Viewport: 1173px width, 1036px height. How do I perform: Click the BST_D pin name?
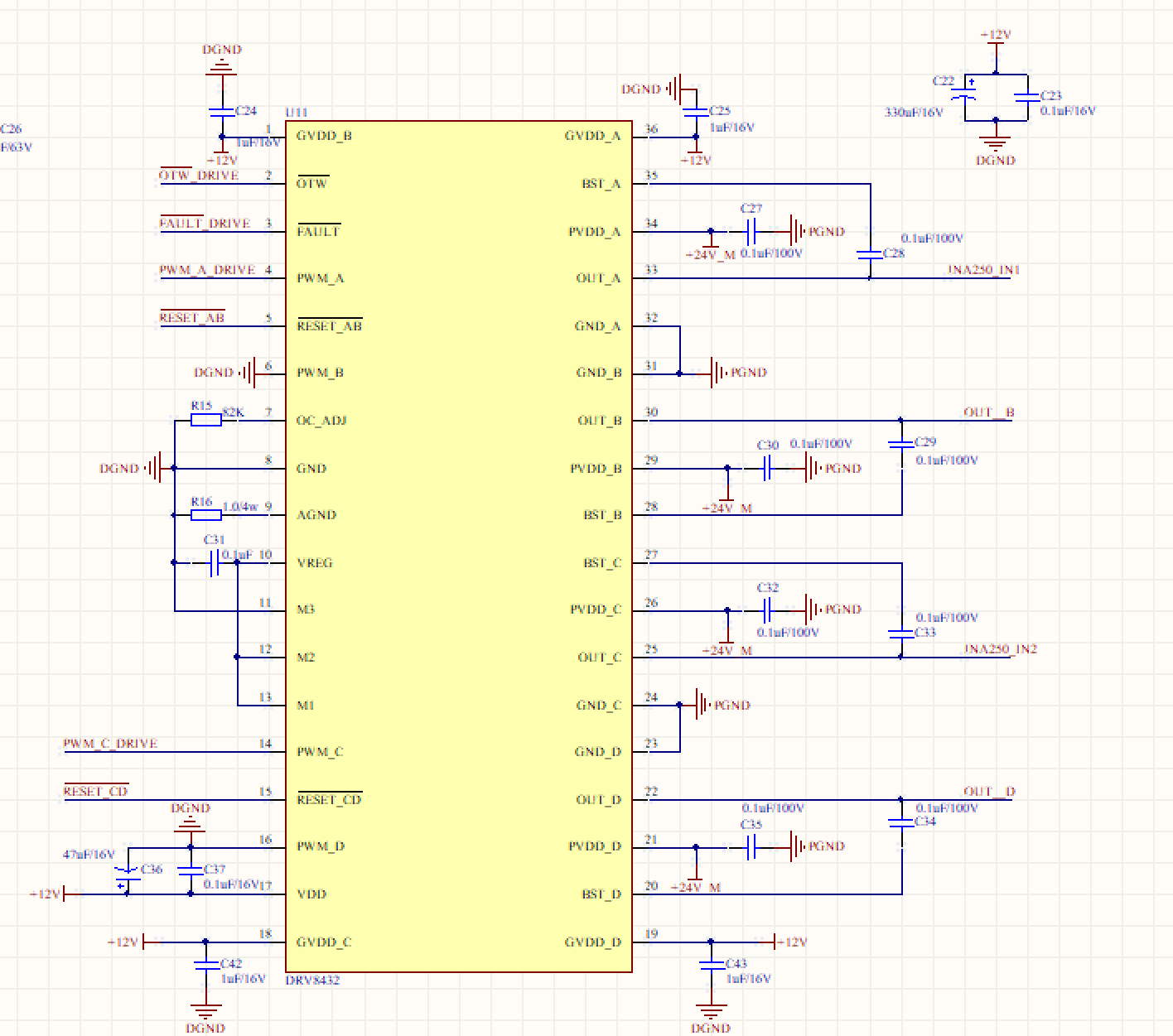(x=601, y=894)
